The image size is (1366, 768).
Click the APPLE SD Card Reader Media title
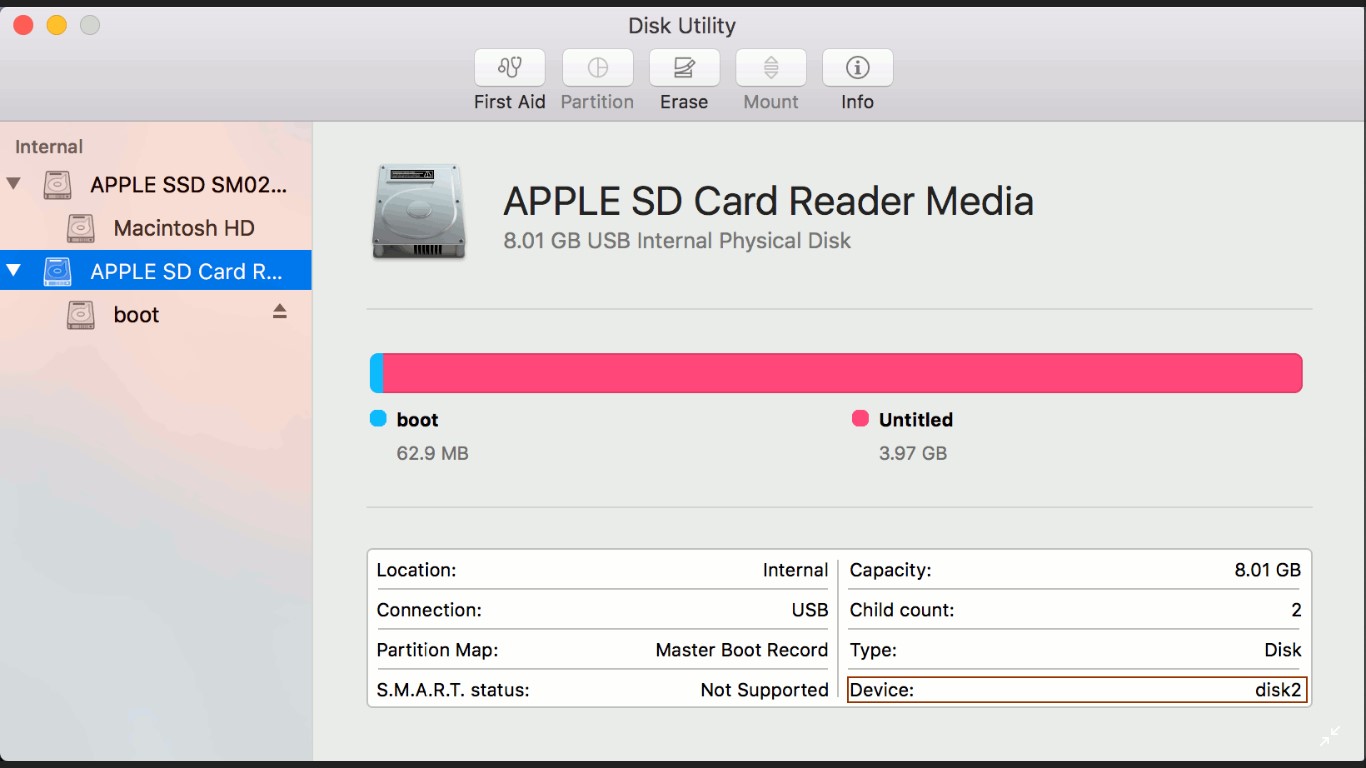click(x=768, y=202)
